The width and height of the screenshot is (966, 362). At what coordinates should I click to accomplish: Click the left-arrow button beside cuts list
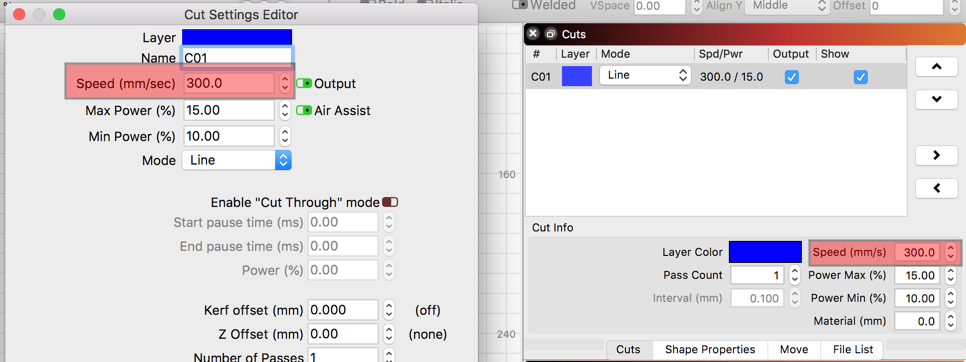point(936,188)
